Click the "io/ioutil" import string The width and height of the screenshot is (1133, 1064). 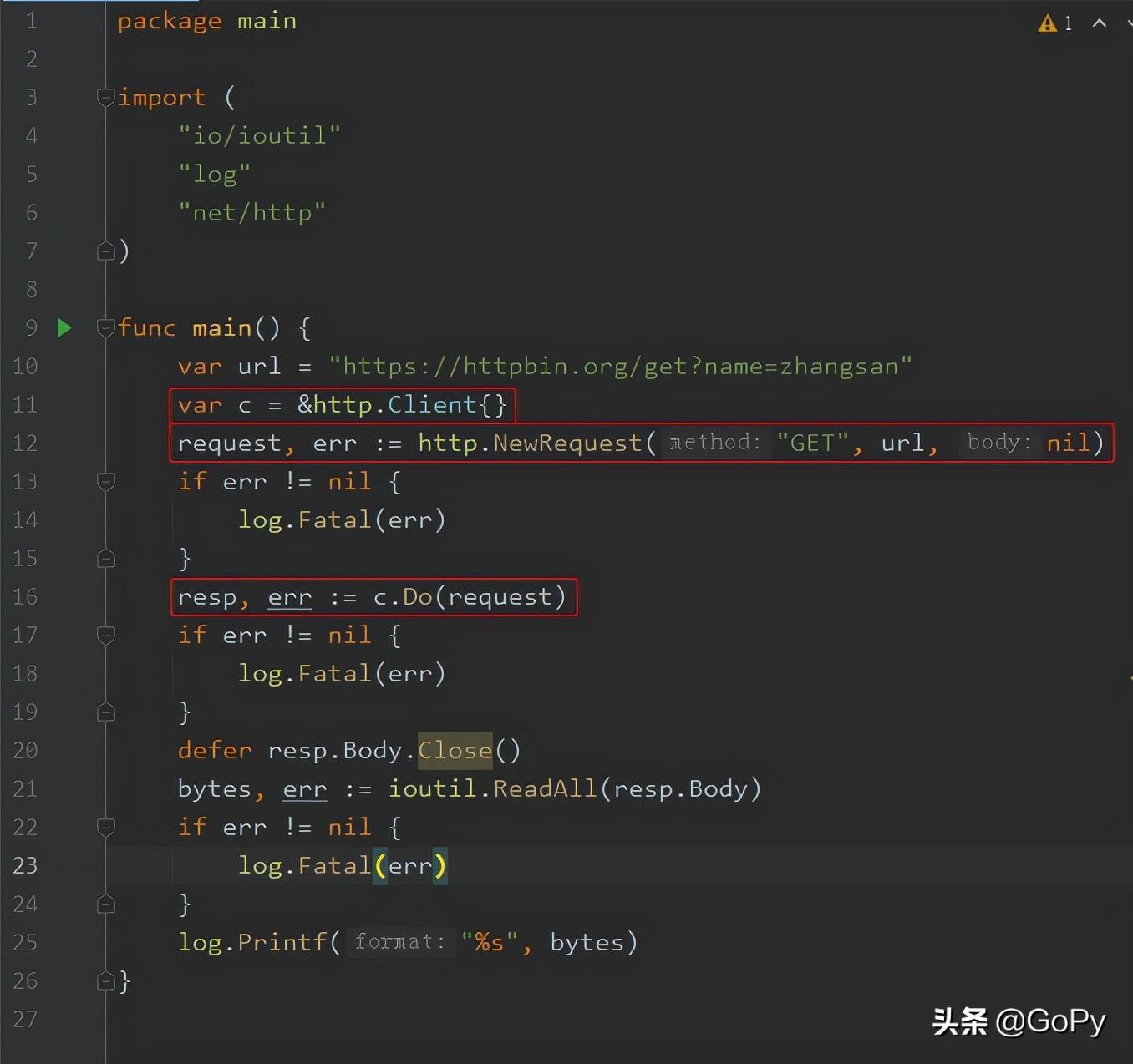tap(260, 135)
